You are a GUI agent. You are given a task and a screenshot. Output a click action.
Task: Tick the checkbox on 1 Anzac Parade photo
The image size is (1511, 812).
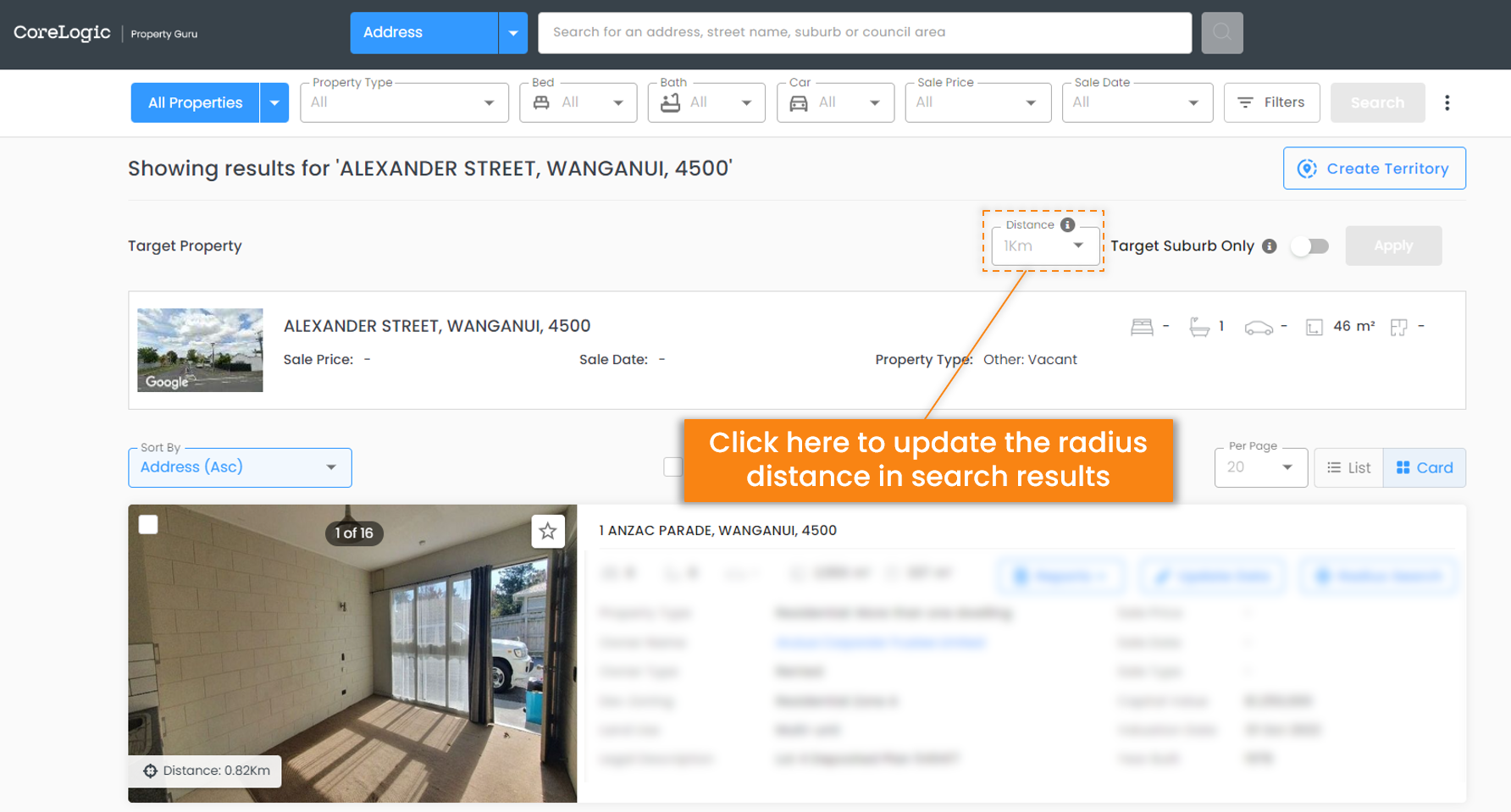148,525
